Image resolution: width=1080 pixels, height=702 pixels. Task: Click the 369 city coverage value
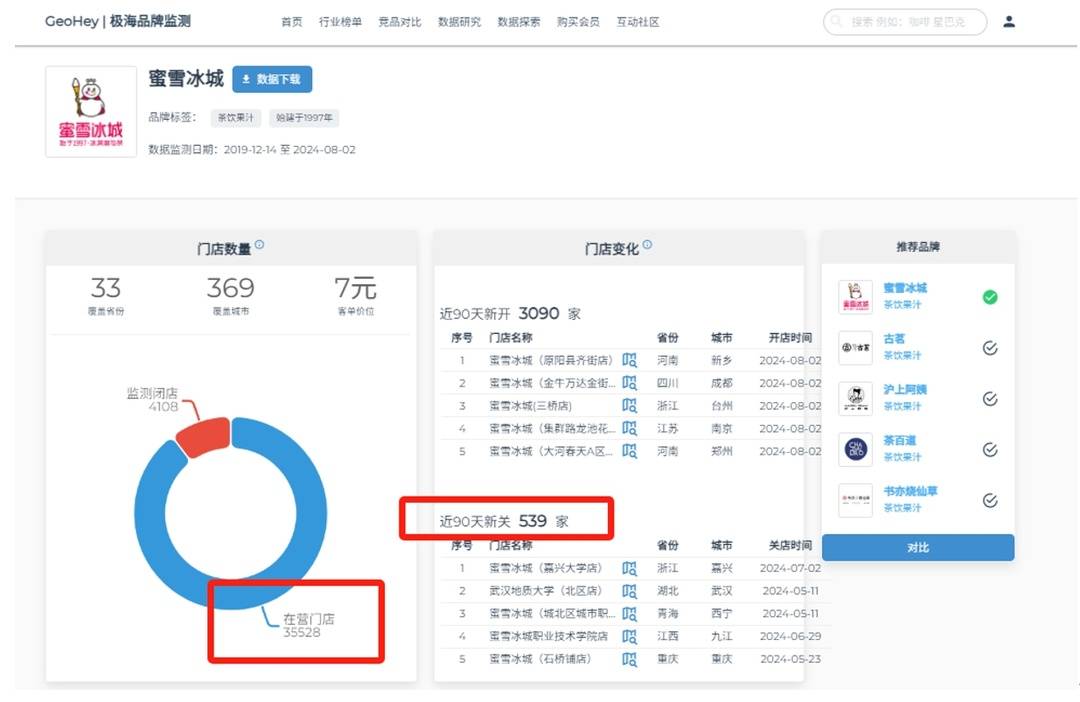(x=231, y=288)
